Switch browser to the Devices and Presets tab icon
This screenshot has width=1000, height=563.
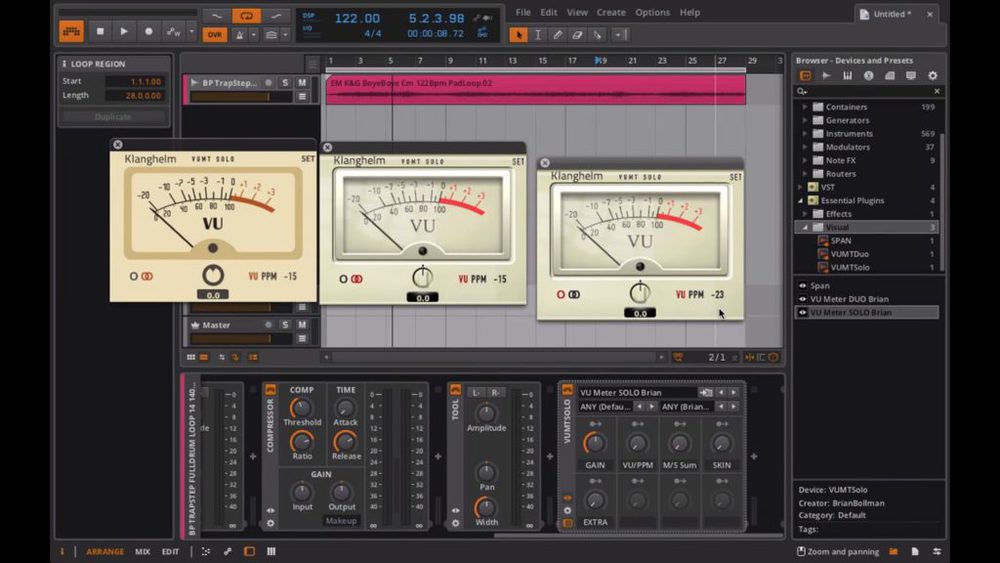pyautogui.click(x=805, y=75)
